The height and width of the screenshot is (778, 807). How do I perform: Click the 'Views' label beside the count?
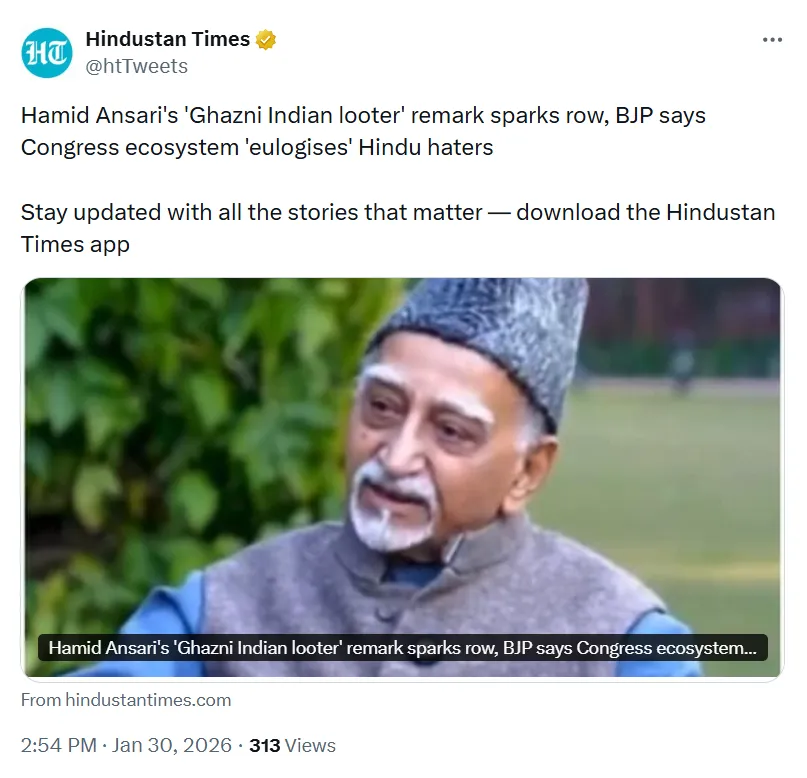click(x=310, y=745)
